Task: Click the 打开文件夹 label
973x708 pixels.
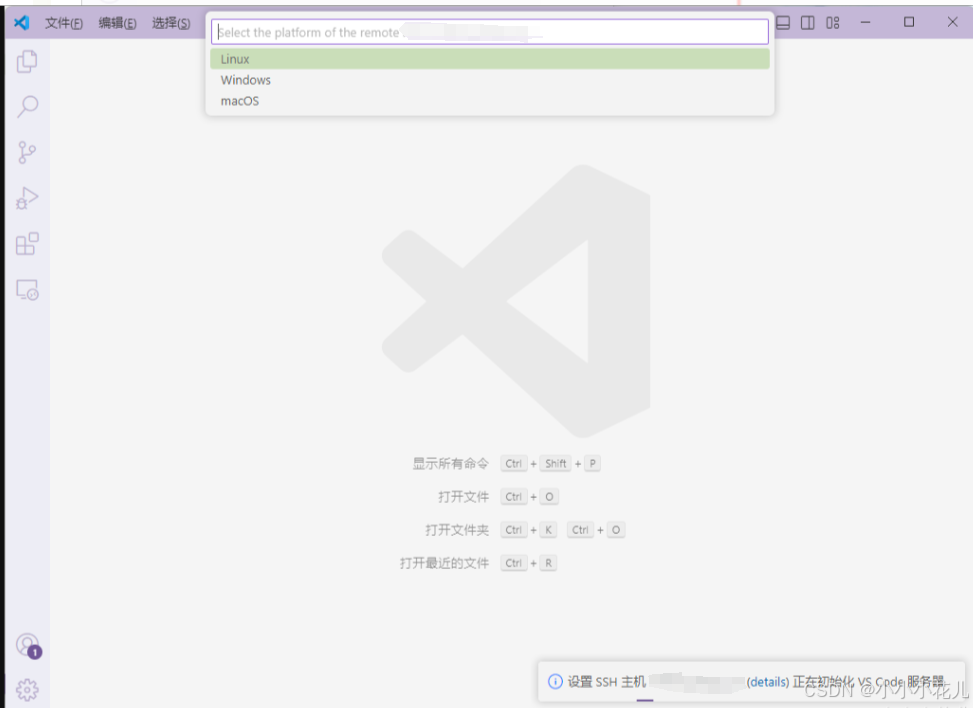Action: [457, 530]
